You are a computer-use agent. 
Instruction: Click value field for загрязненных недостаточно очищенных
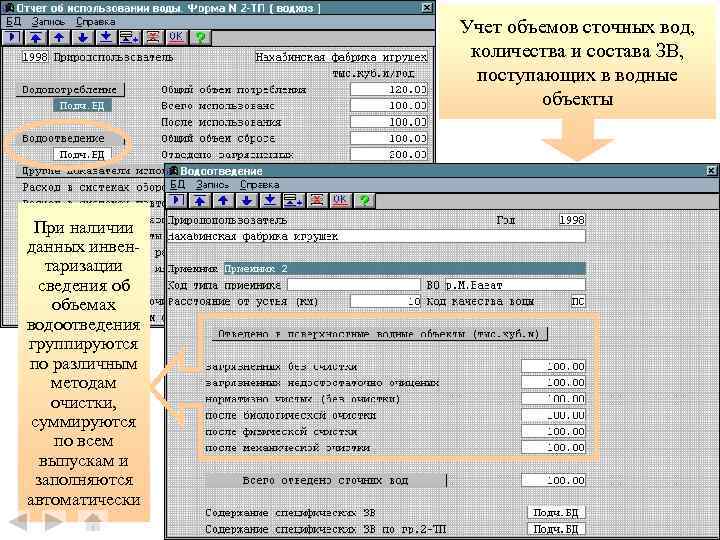[553, 382]
